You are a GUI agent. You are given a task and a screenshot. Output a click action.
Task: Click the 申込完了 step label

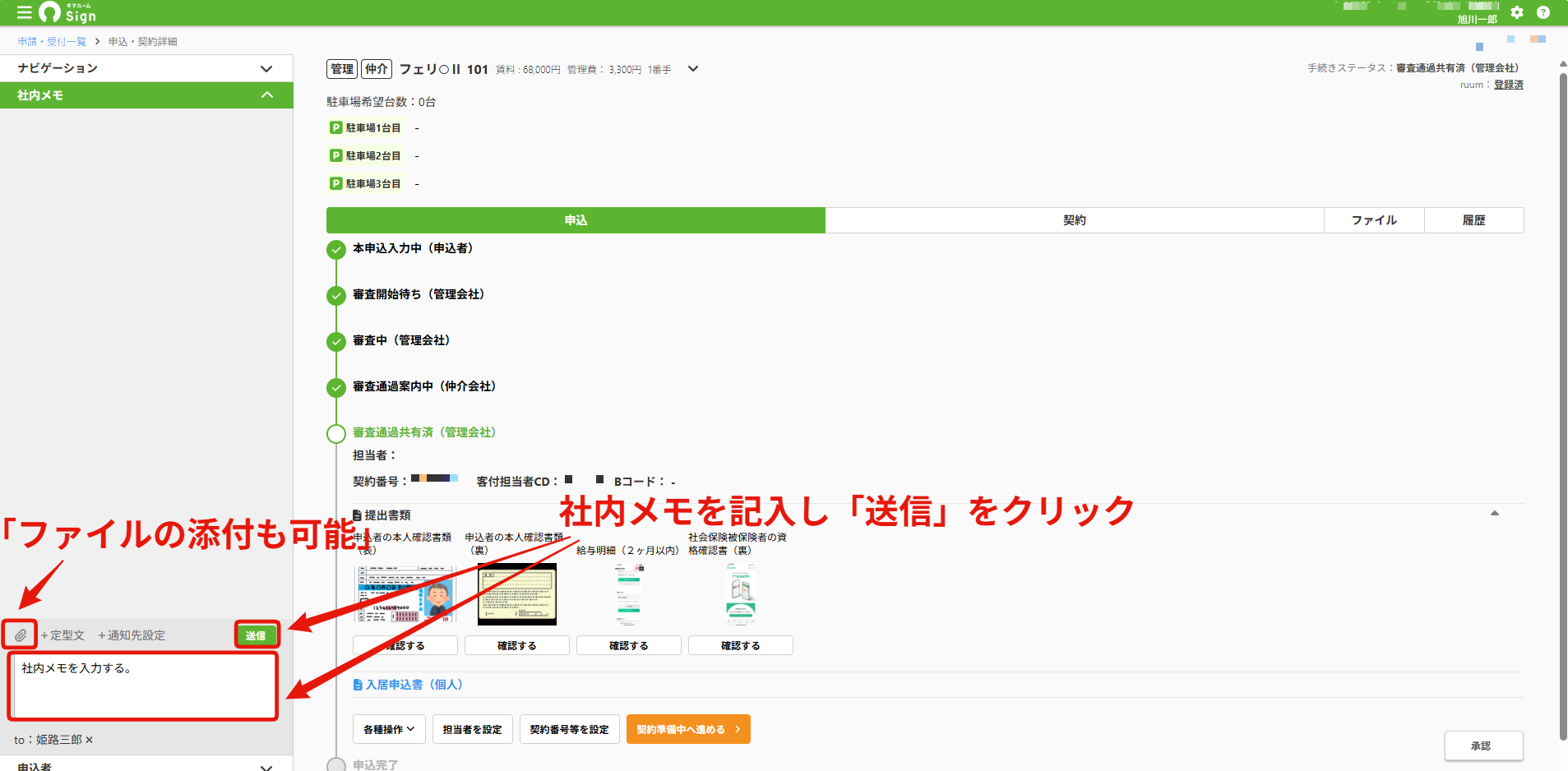375,764
